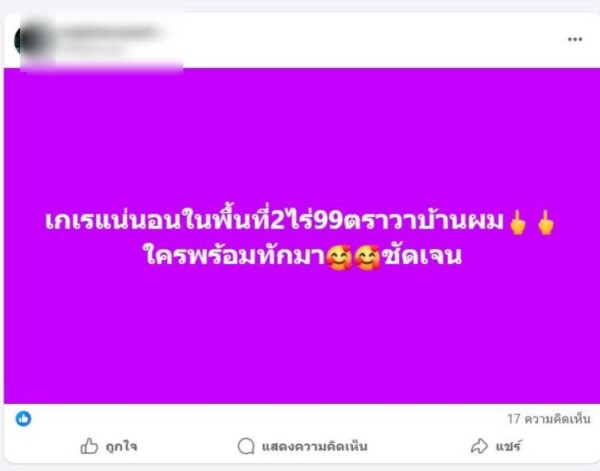Click the first hugging face emoji
This screenshot has height=471, width=600.
click(x=339, y=258)
